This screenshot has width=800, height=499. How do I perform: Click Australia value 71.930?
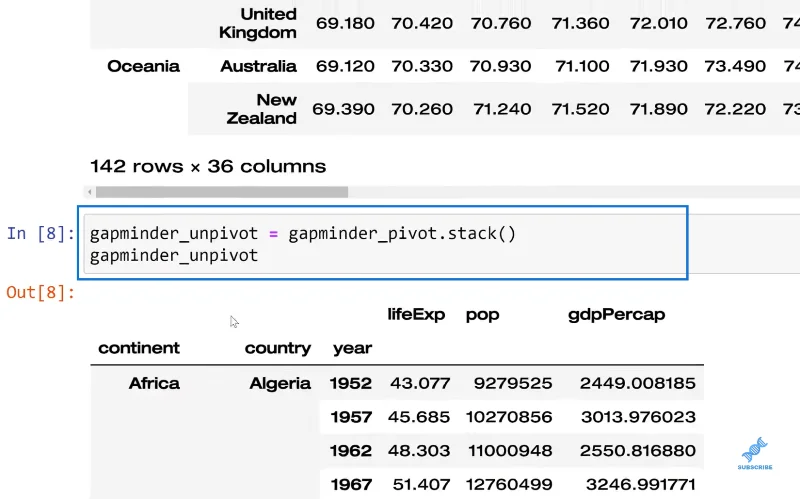click(x=658, y=66)
